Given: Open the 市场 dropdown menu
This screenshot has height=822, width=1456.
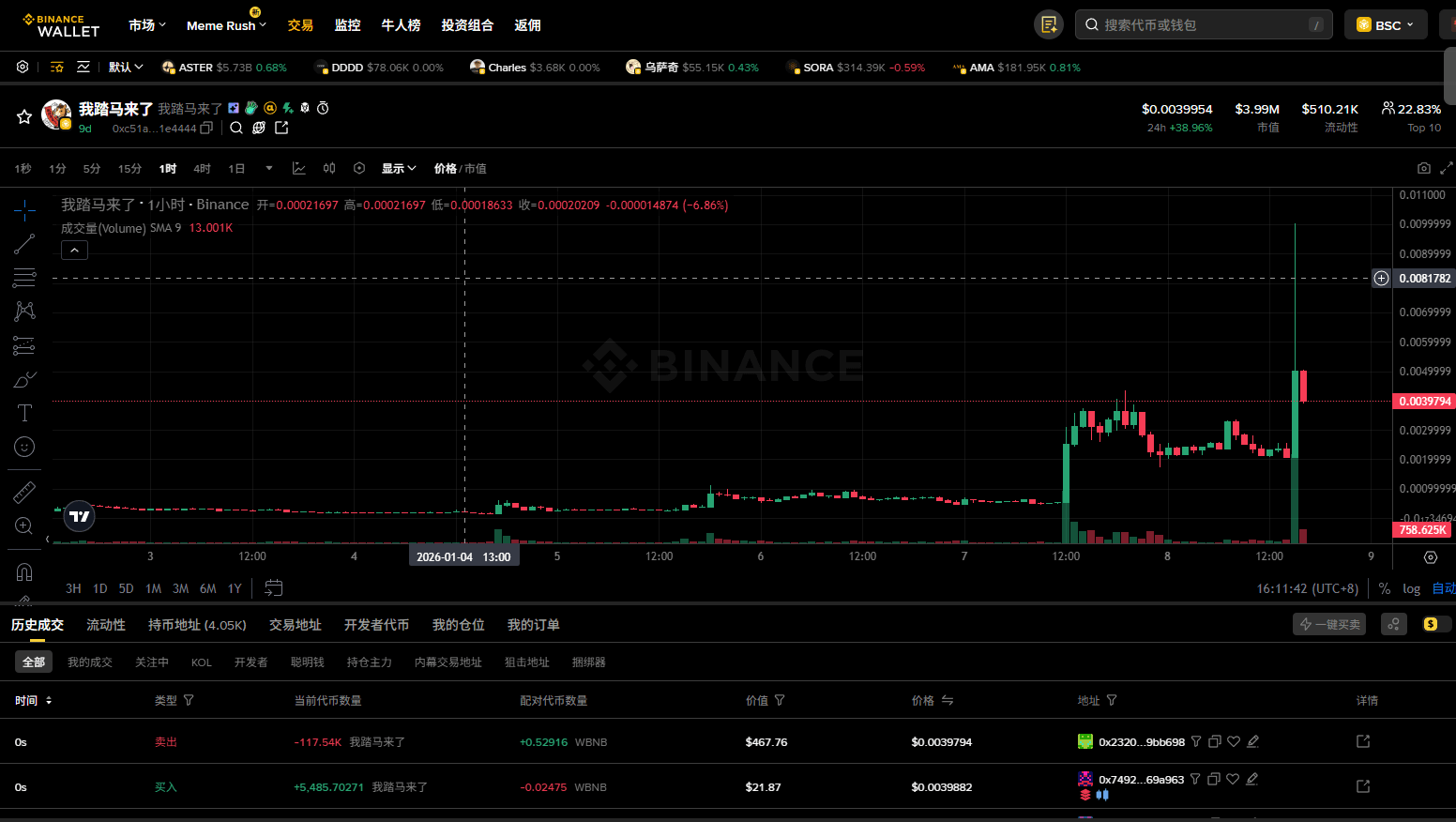Looking at the screenshot, I should click(x=147, y=25).
